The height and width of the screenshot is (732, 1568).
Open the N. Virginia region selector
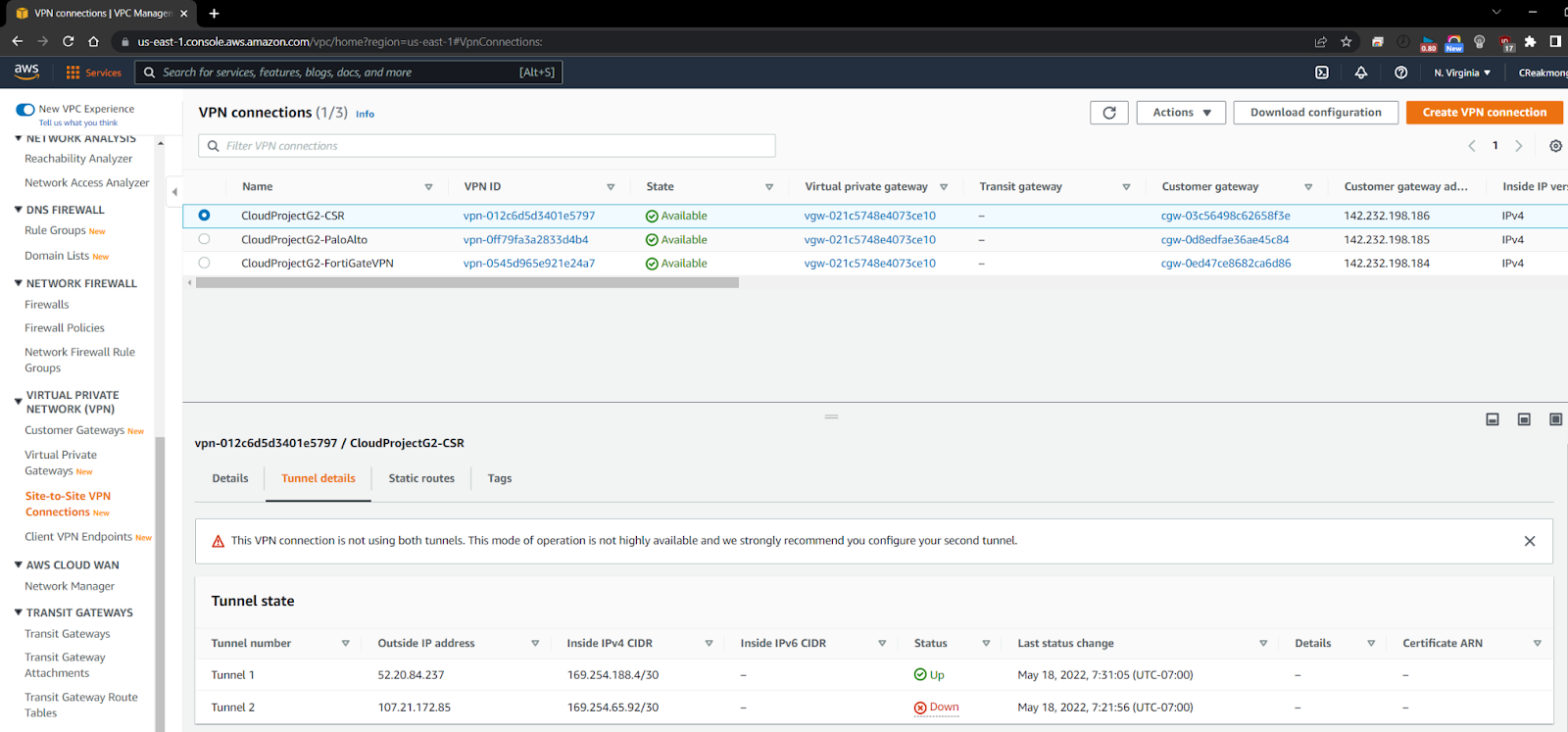tap(1462, 73)
